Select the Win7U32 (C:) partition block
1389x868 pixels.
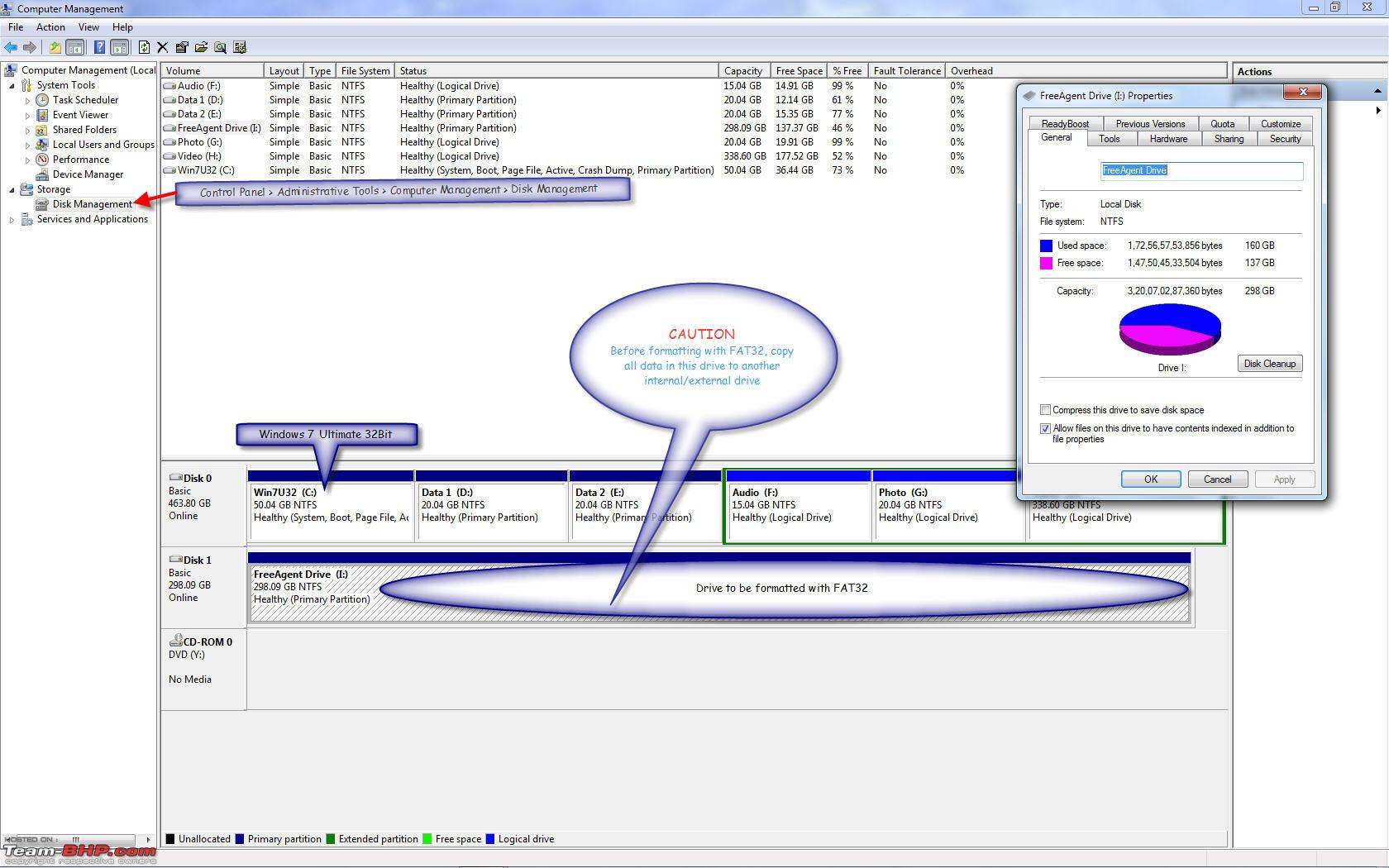click(x=331, y=506)
